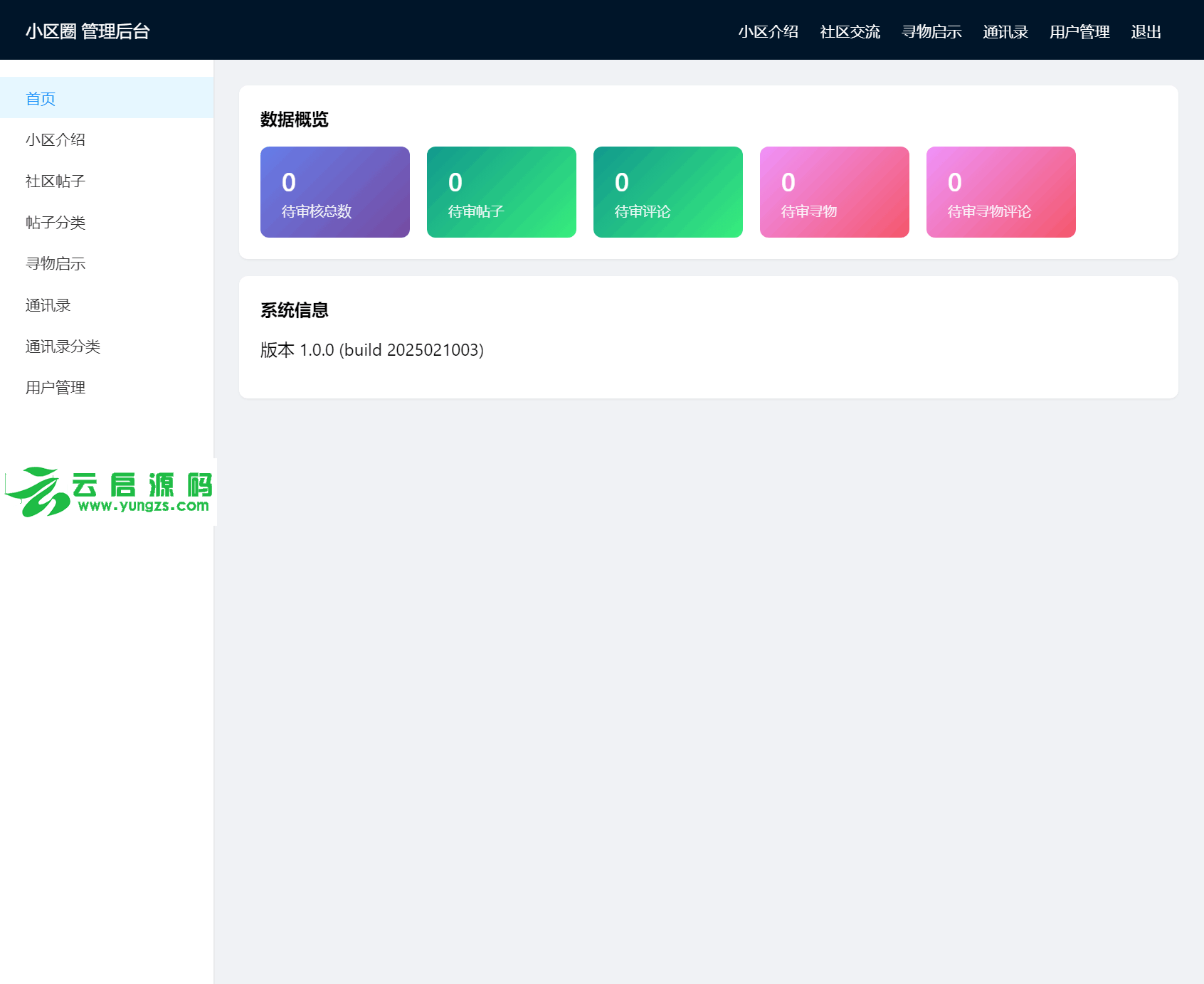Open 通讯录 in the left sidebar
Screen dimensions: 1204x984
pyautogui.click(x=107, y=305)
